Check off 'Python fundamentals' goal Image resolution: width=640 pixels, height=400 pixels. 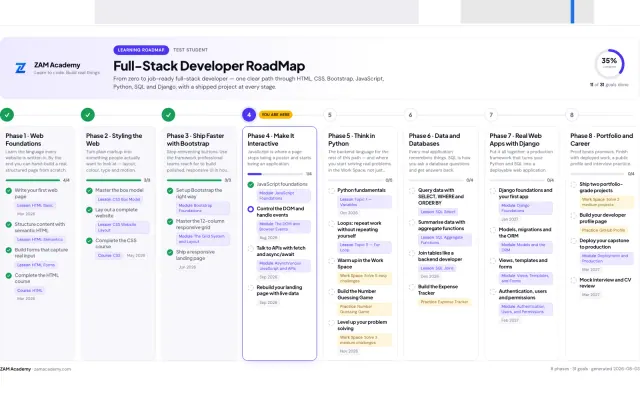pos(331,191)
